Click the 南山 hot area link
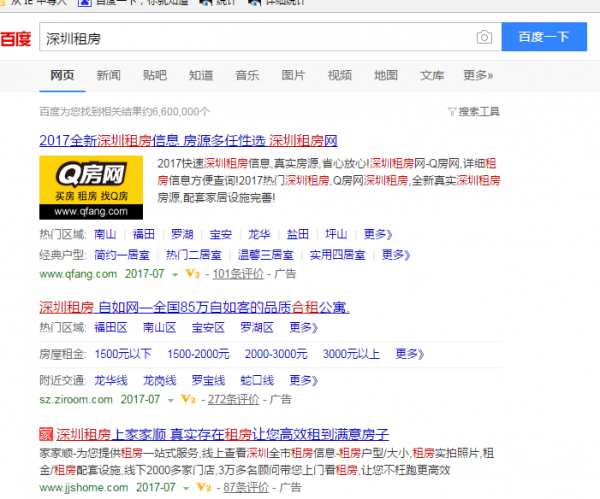600x499 pixels. [x=105, y=234]
